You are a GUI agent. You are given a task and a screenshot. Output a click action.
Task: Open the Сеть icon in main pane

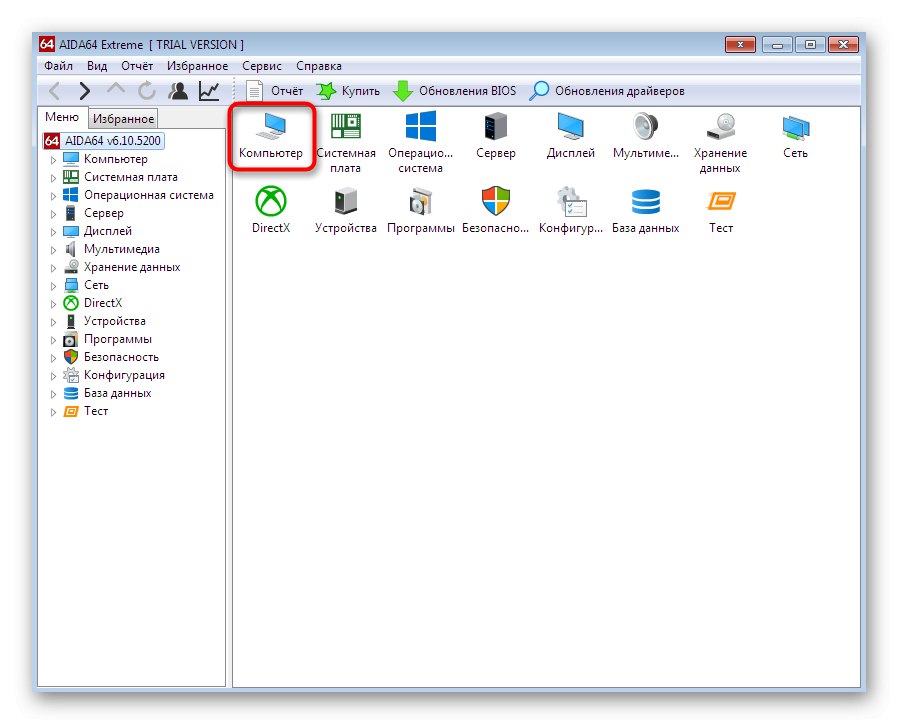795,136
